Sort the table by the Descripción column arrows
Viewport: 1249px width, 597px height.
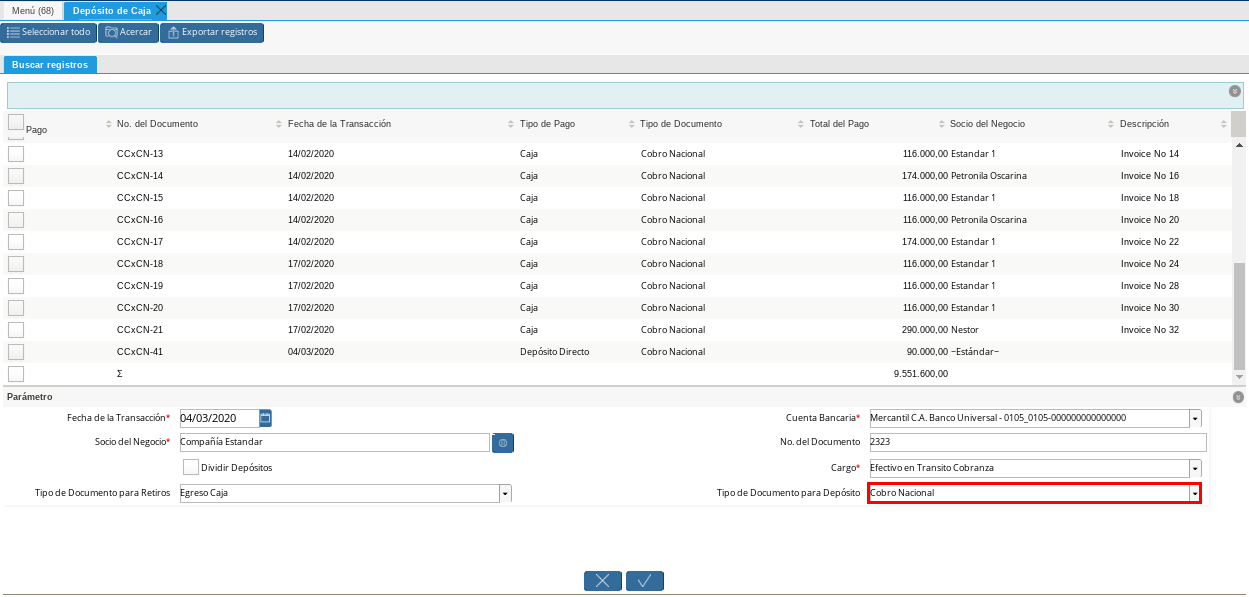point(1224,124)
